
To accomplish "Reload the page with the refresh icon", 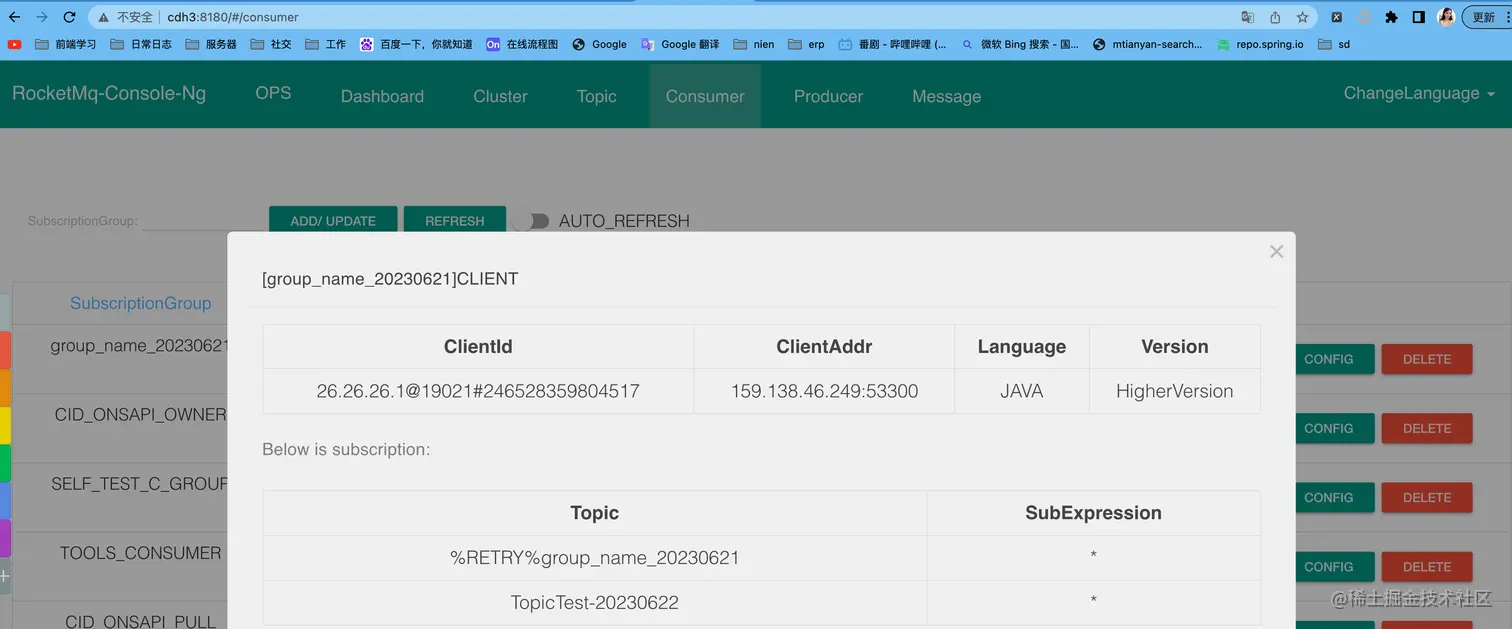I will pyautogui.click(x=69, y=17).
